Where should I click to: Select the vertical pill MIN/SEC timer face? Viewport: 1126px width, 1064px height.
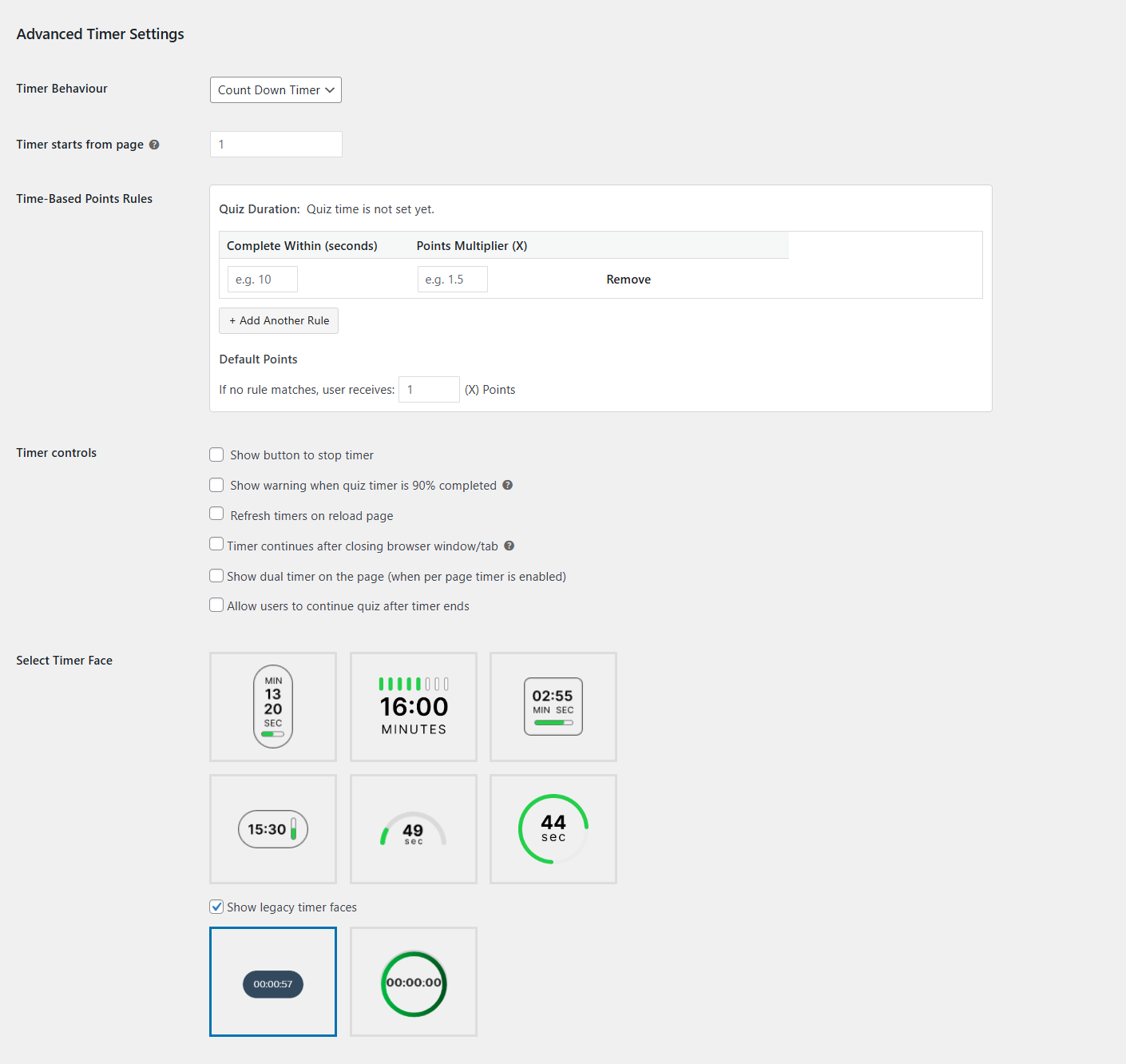tap(273, 707)
